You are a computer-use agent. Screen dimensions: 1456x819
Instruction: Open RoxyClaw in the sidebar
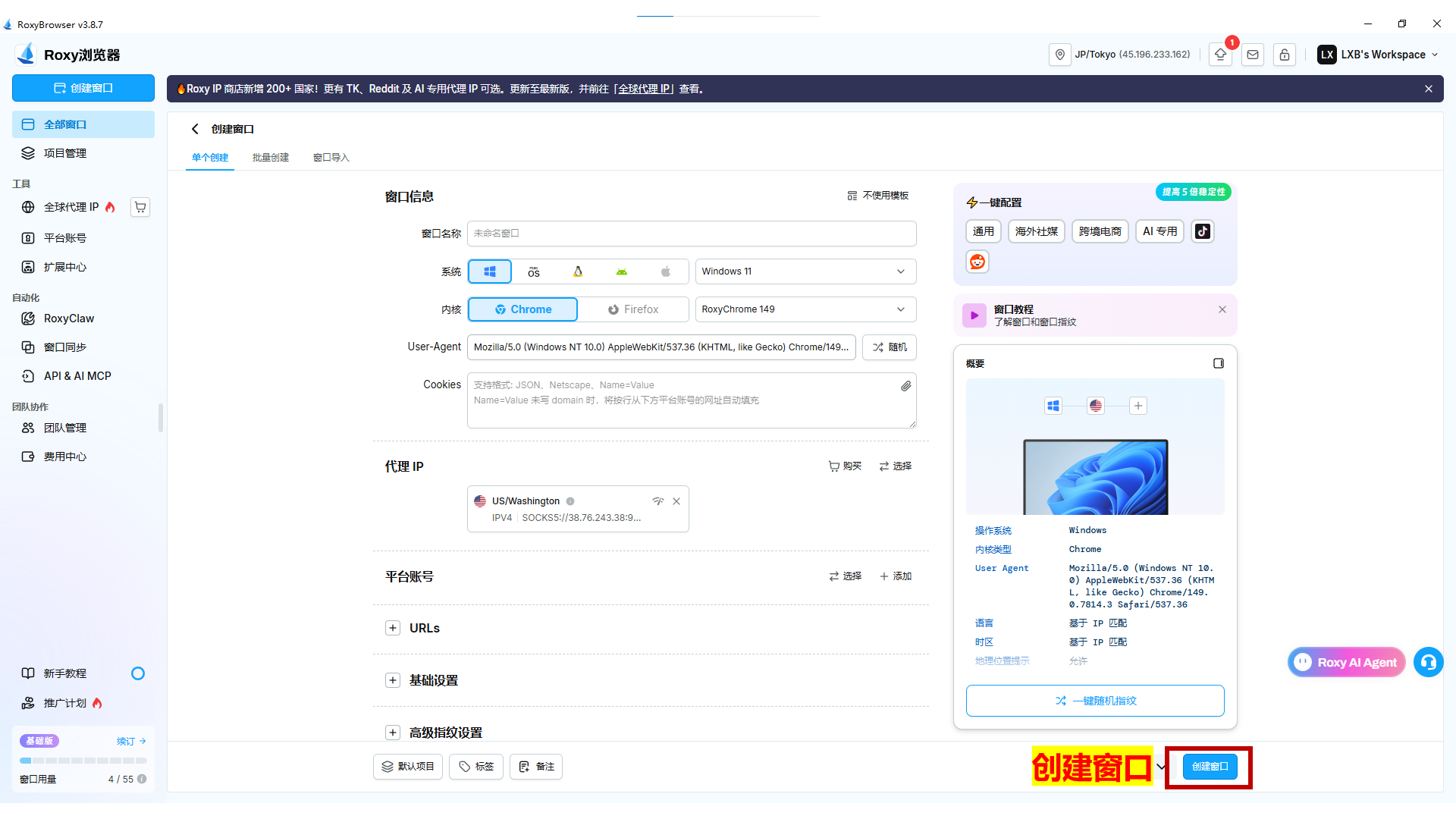click(83, 318)
